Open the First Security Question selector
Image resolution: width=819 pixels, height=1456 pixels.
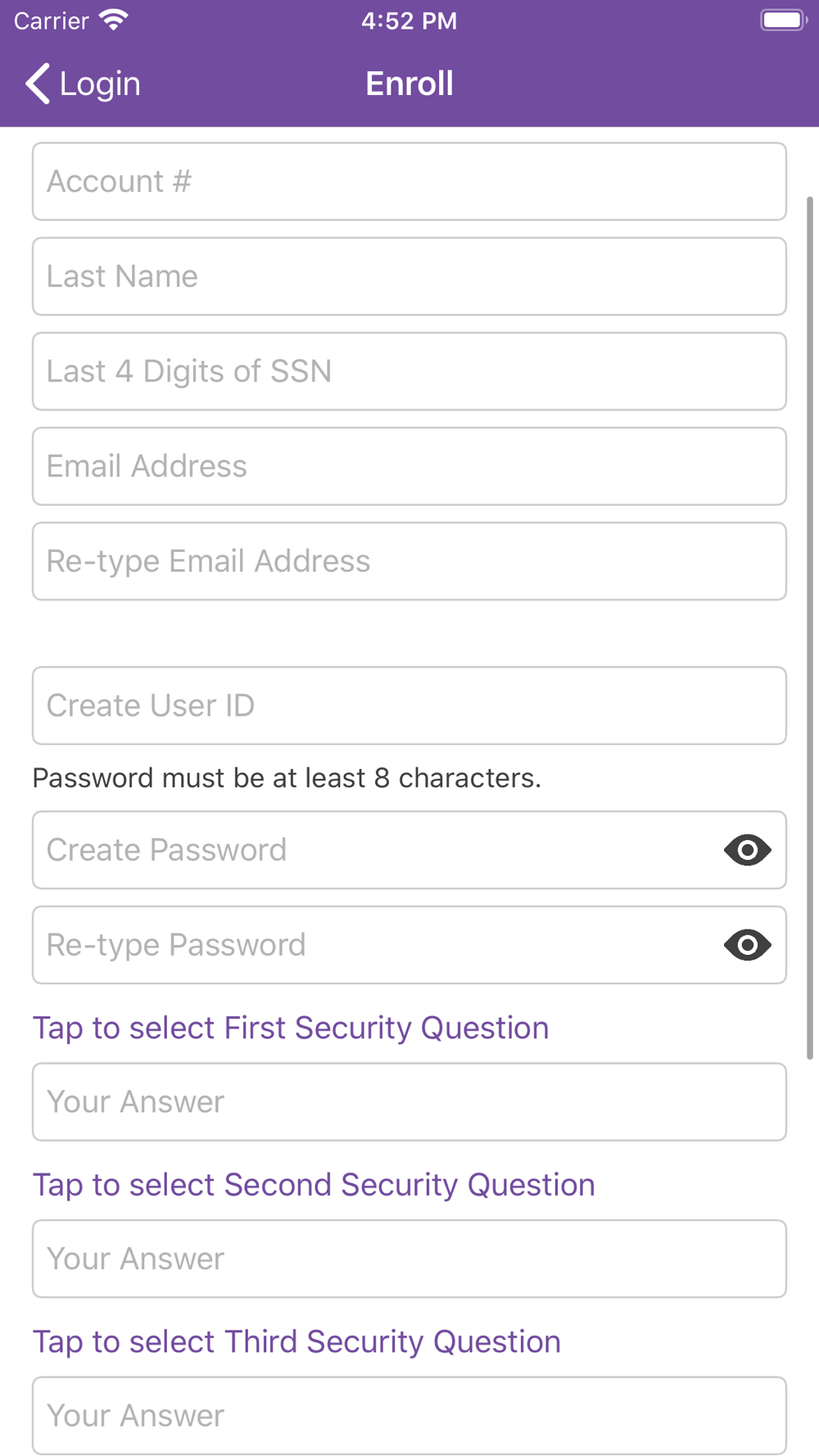(291, 1028)
